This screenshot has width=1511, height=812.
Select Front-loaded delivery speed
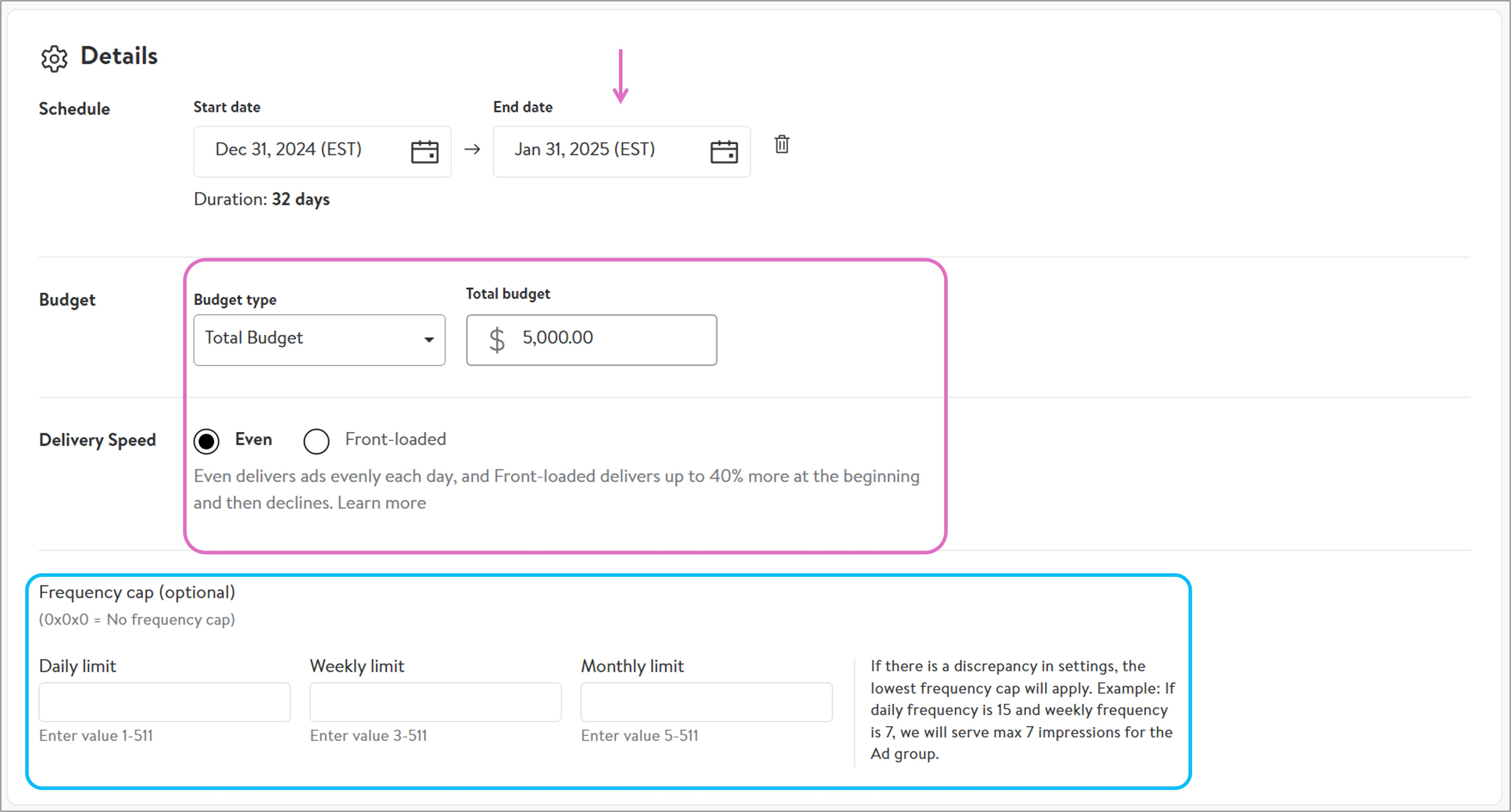coord(316,441)
